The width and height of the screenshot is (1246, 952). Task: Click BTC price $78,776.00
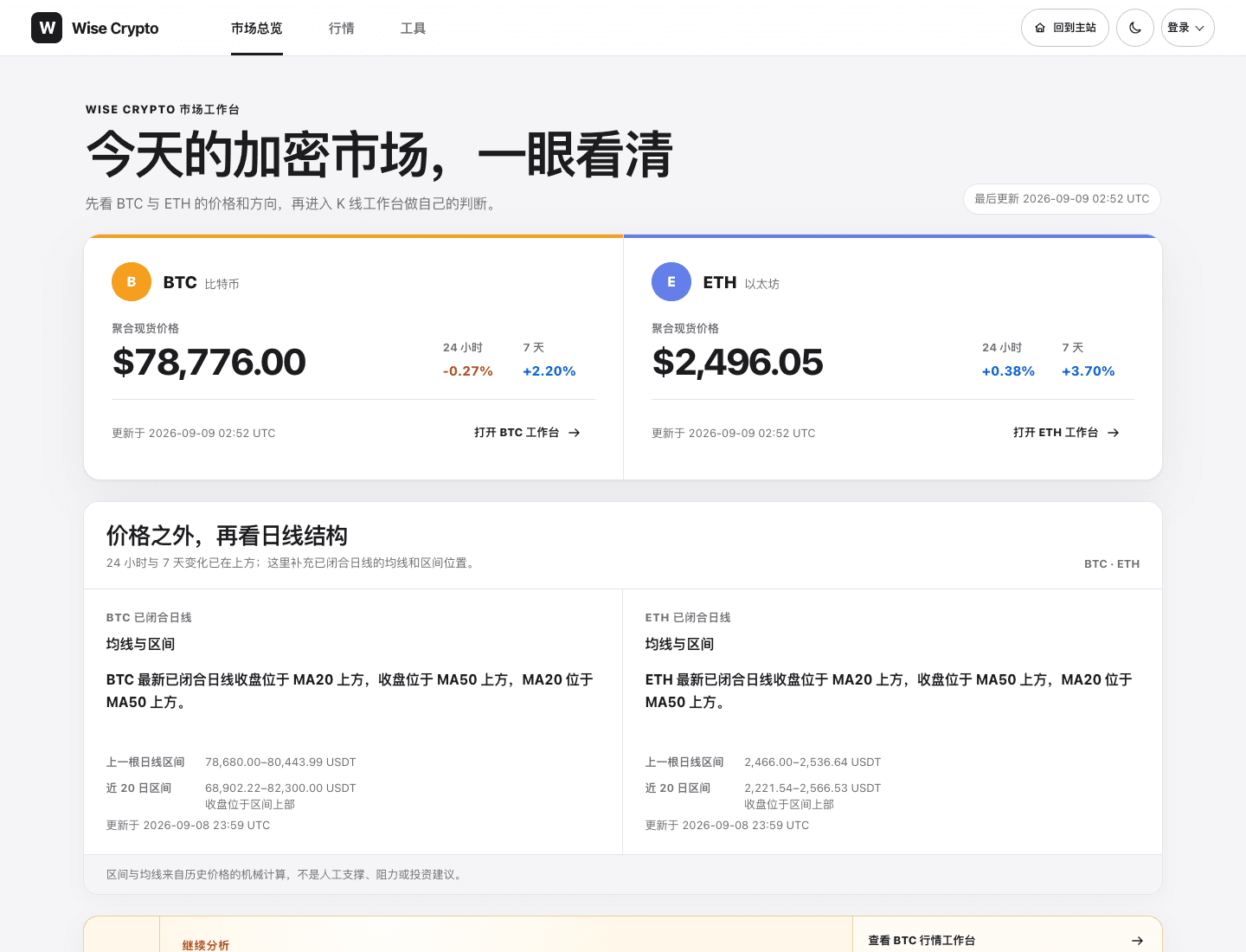pos(209,362)
